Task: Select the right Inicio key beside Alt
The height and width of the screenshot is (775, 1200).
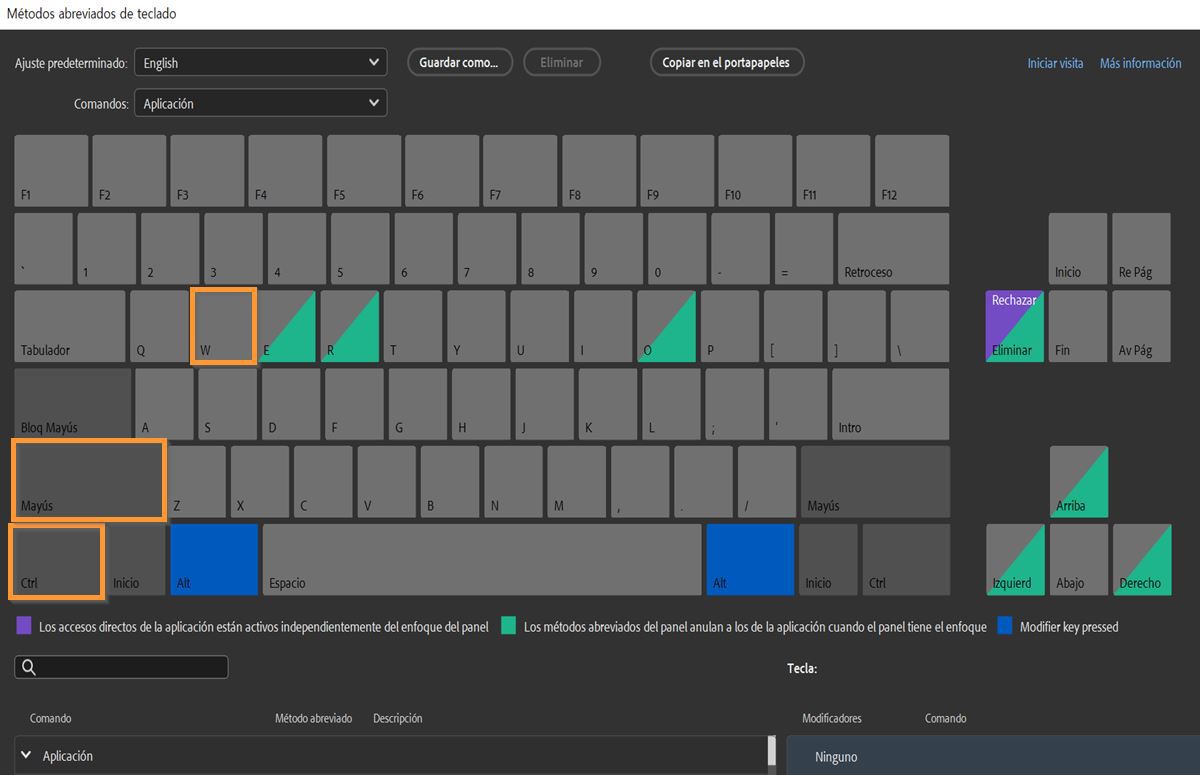Action: pos(828,560)
